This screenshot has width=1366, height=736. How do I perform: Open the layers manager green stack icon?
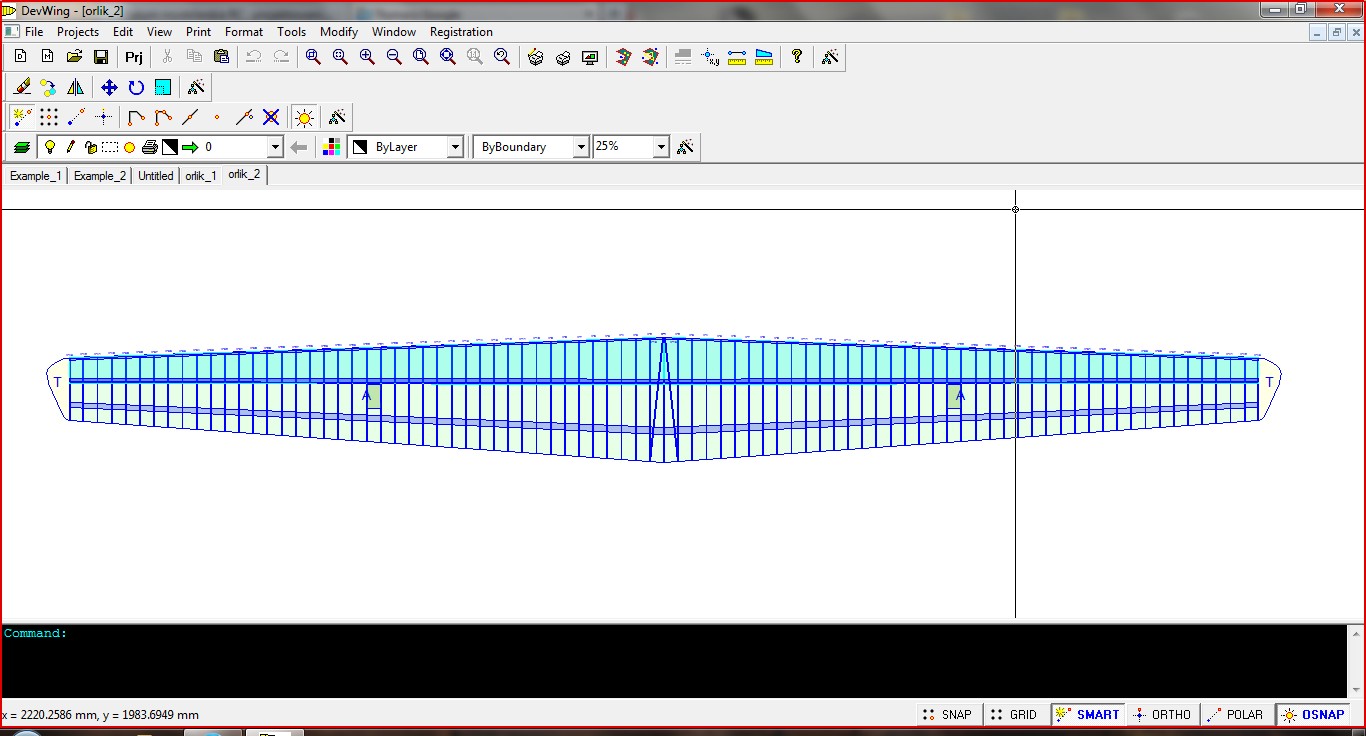click(22, 147)
